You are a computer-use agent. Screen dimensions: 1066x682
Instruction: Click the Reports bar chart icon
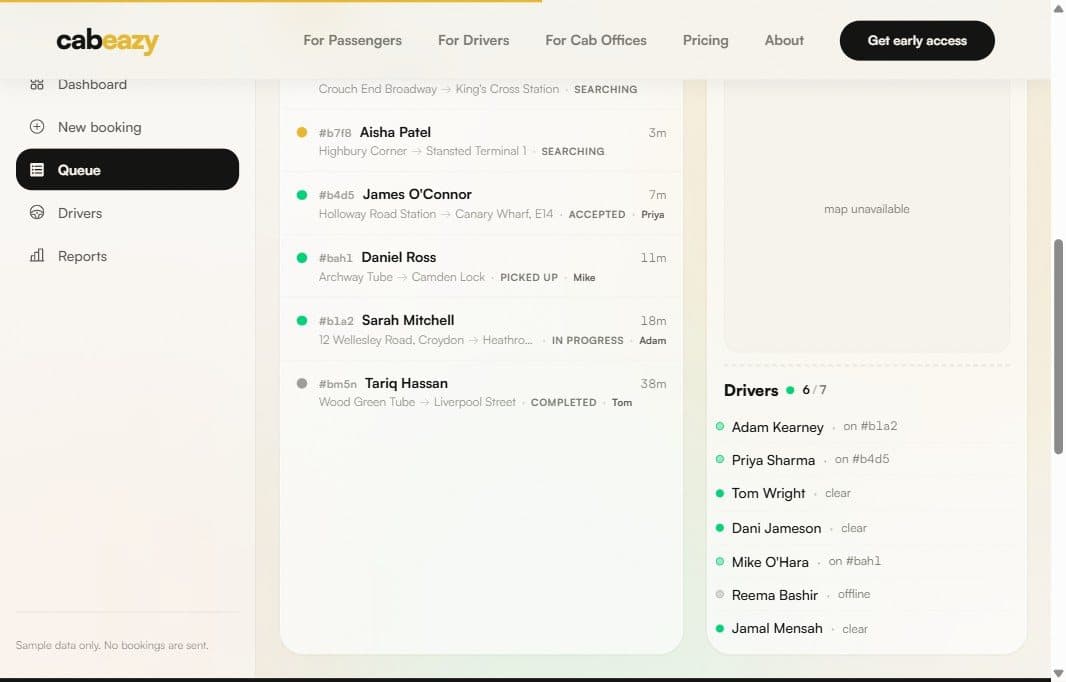tap(37, 256)
